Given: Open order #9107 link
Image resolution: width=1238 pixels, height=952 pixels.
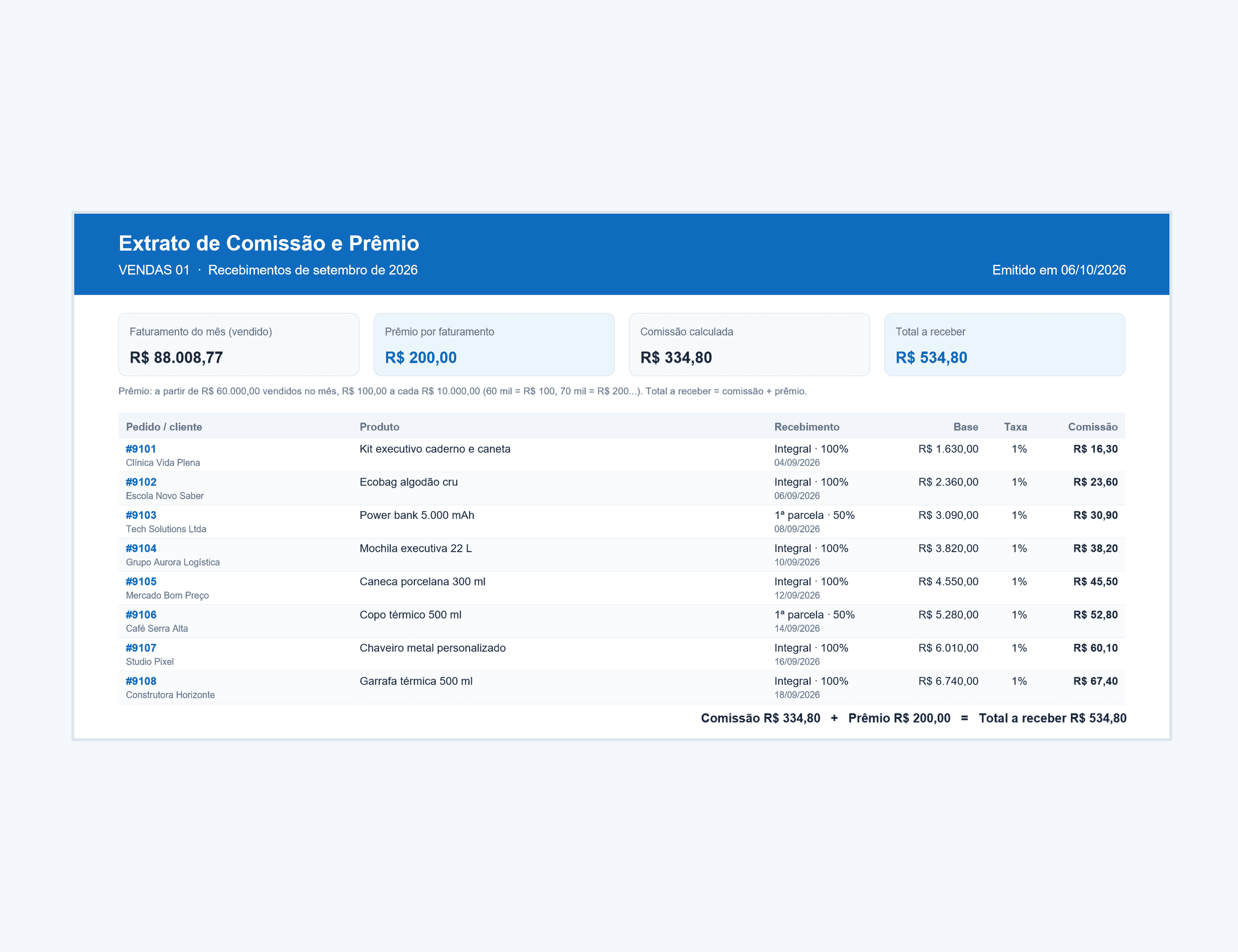Looking at the screenshot, I should (140, 648).
